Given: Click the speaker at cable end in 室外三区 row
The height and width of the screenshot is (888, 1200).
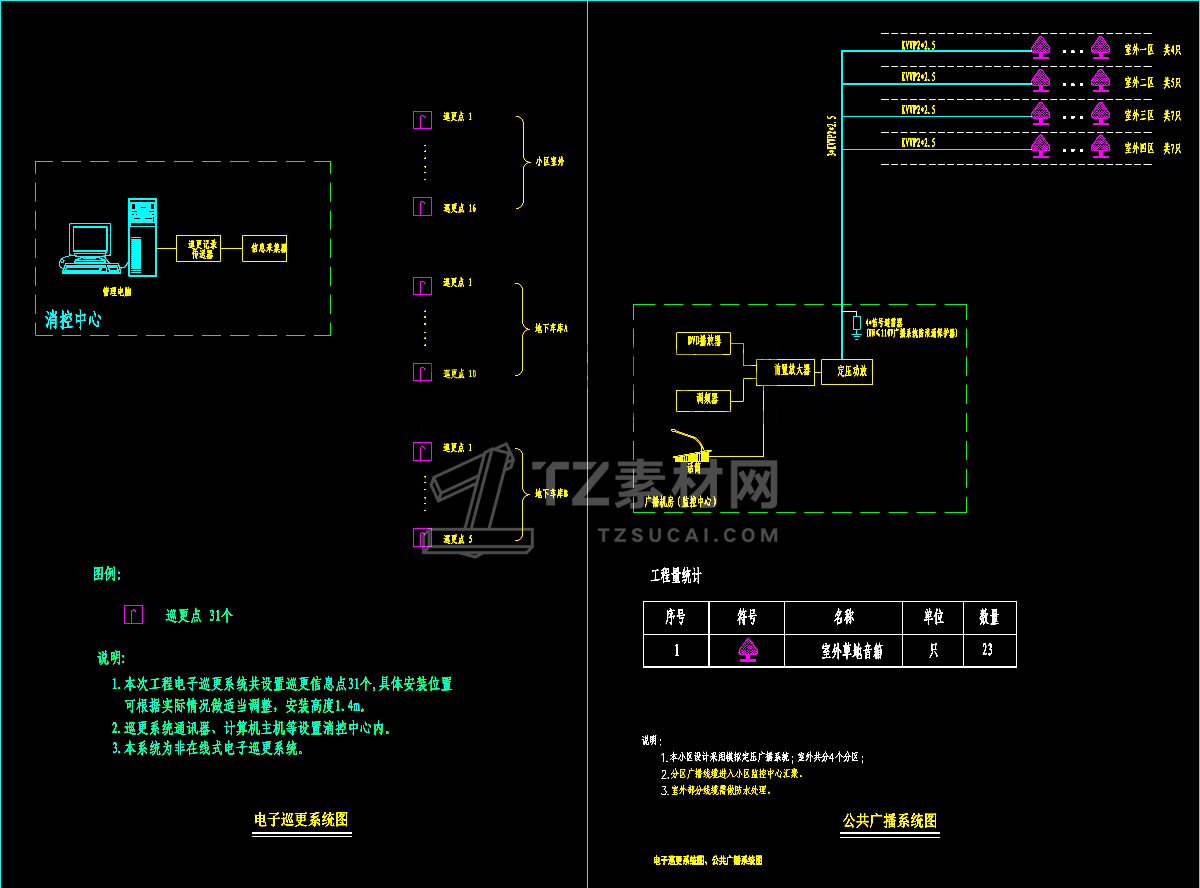Looking at the screenshot, I should 1040,113.
